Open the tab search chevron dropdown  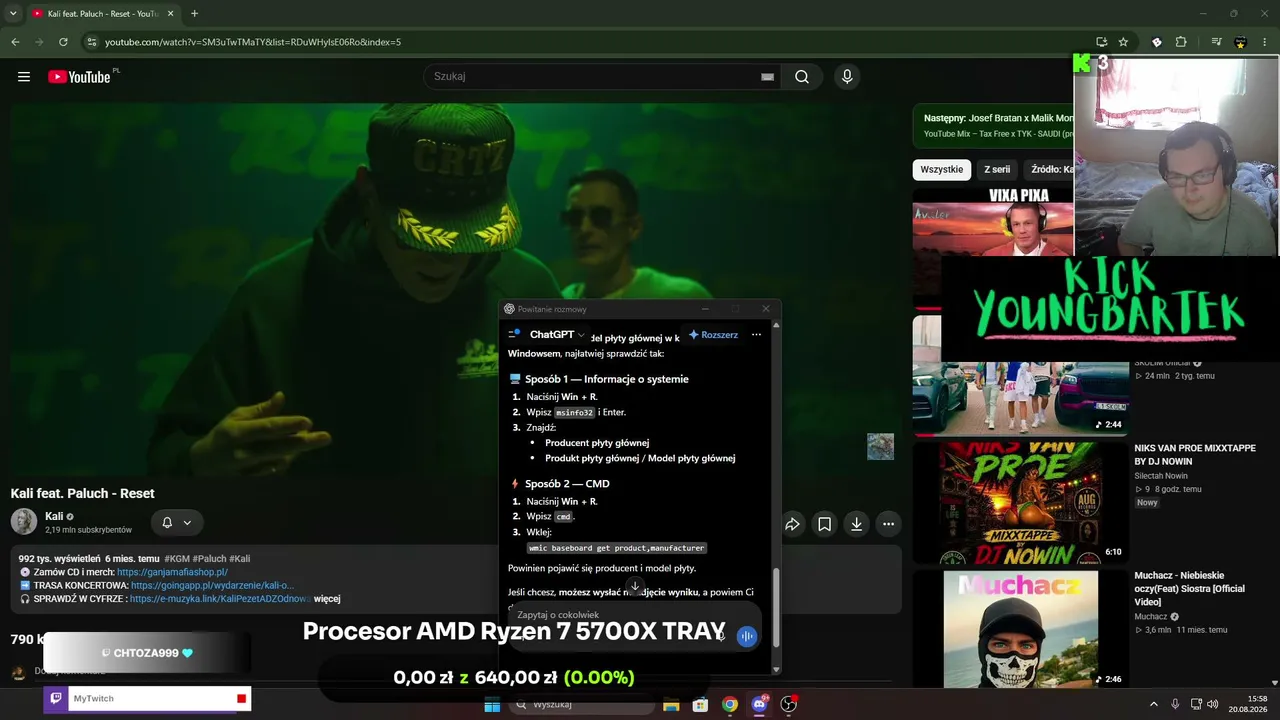pyautogui.click(x=13, y=14)
